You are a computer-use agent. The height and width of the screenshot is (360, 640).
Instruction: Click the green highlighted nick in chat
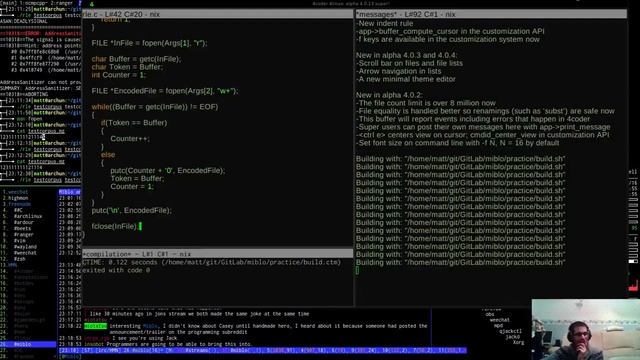(x=95, y=326)
